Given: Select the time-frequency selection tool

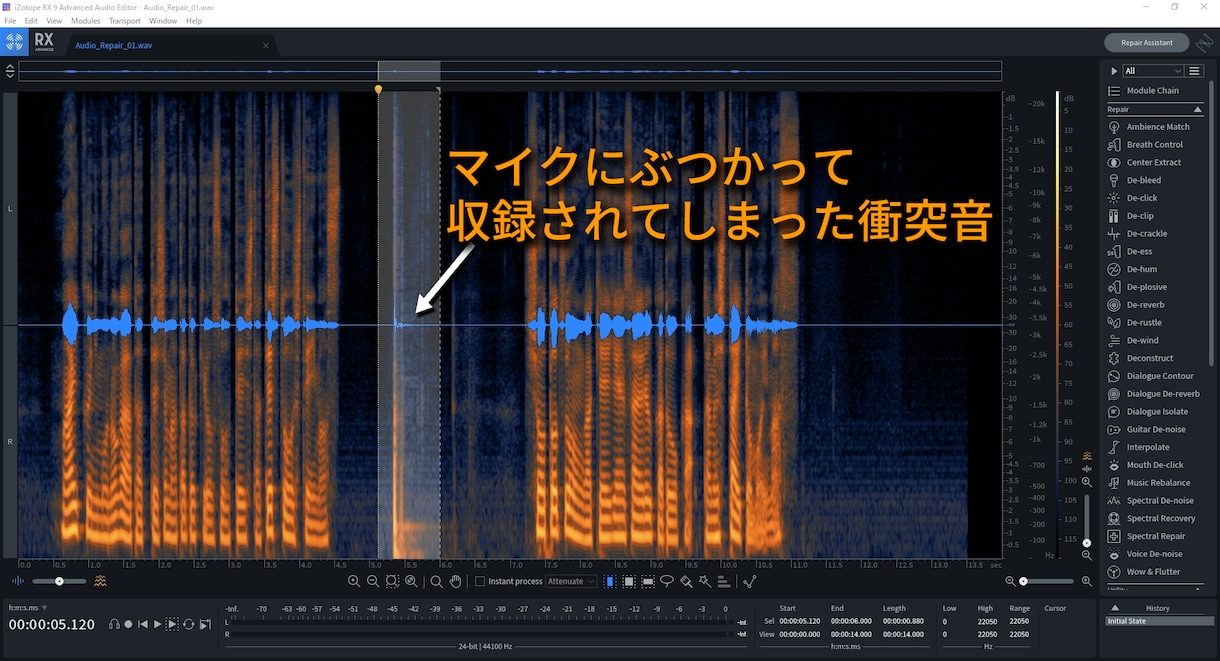Looking at the screenshot, I should (x=628, y=581).
